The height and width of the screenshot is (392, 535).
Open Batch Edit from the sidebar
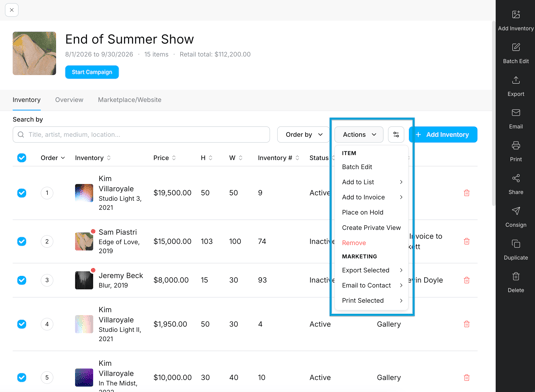[516, 47]
